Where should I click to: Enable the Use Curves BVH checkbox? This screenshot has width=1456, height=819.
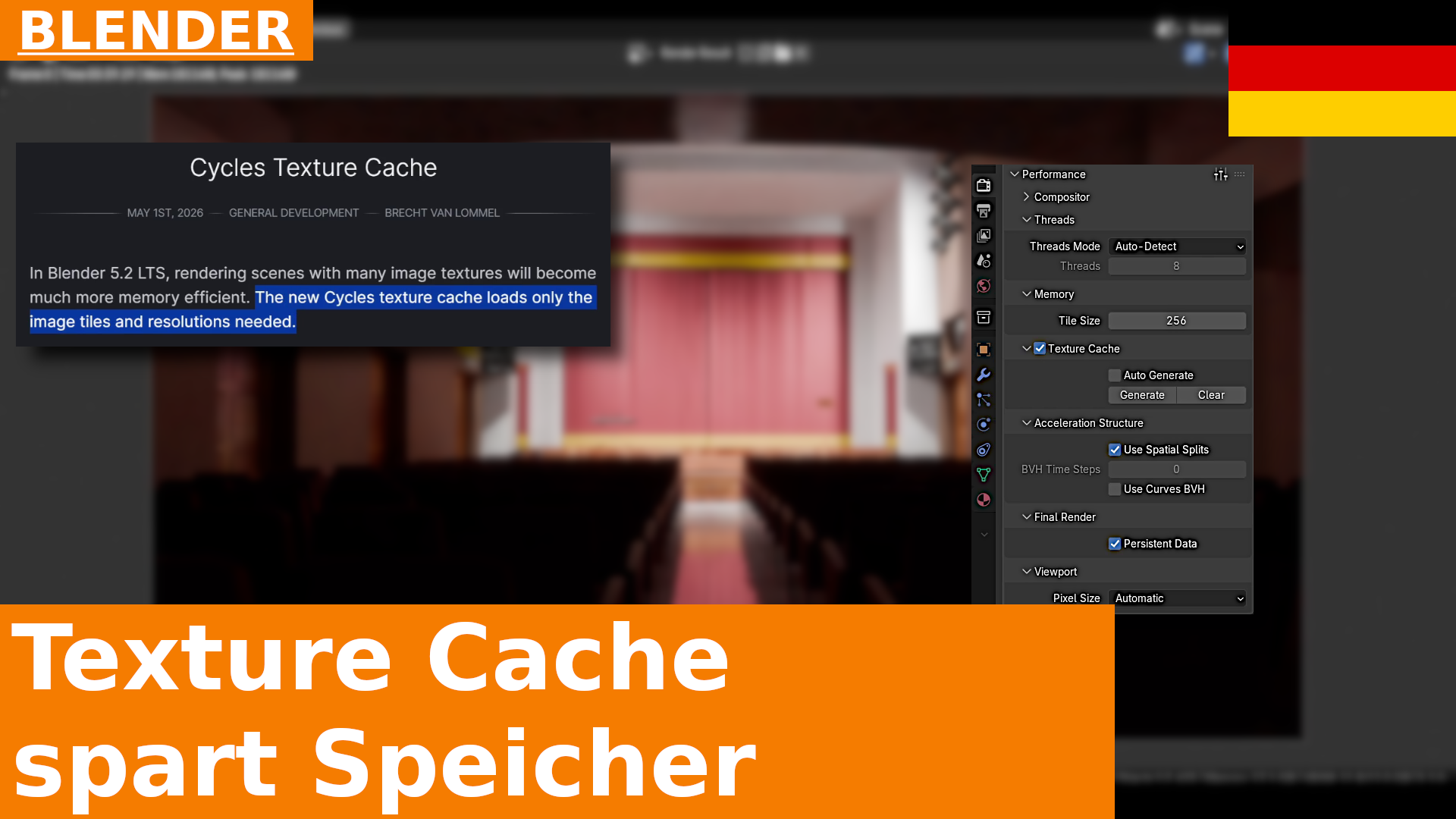click(1115, 489)
